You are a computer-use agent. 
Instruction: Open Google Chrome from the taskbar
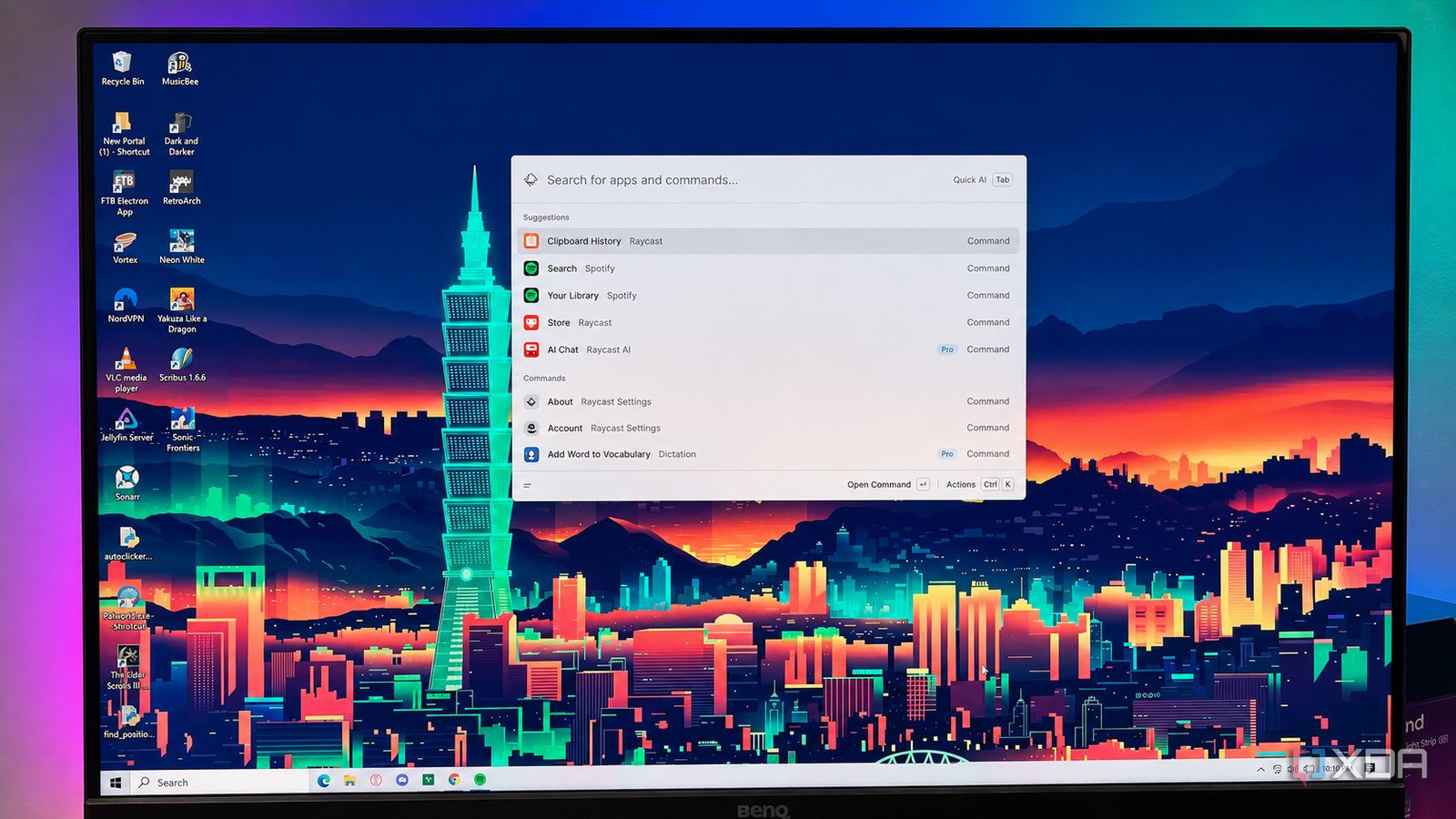click(454, 780)
